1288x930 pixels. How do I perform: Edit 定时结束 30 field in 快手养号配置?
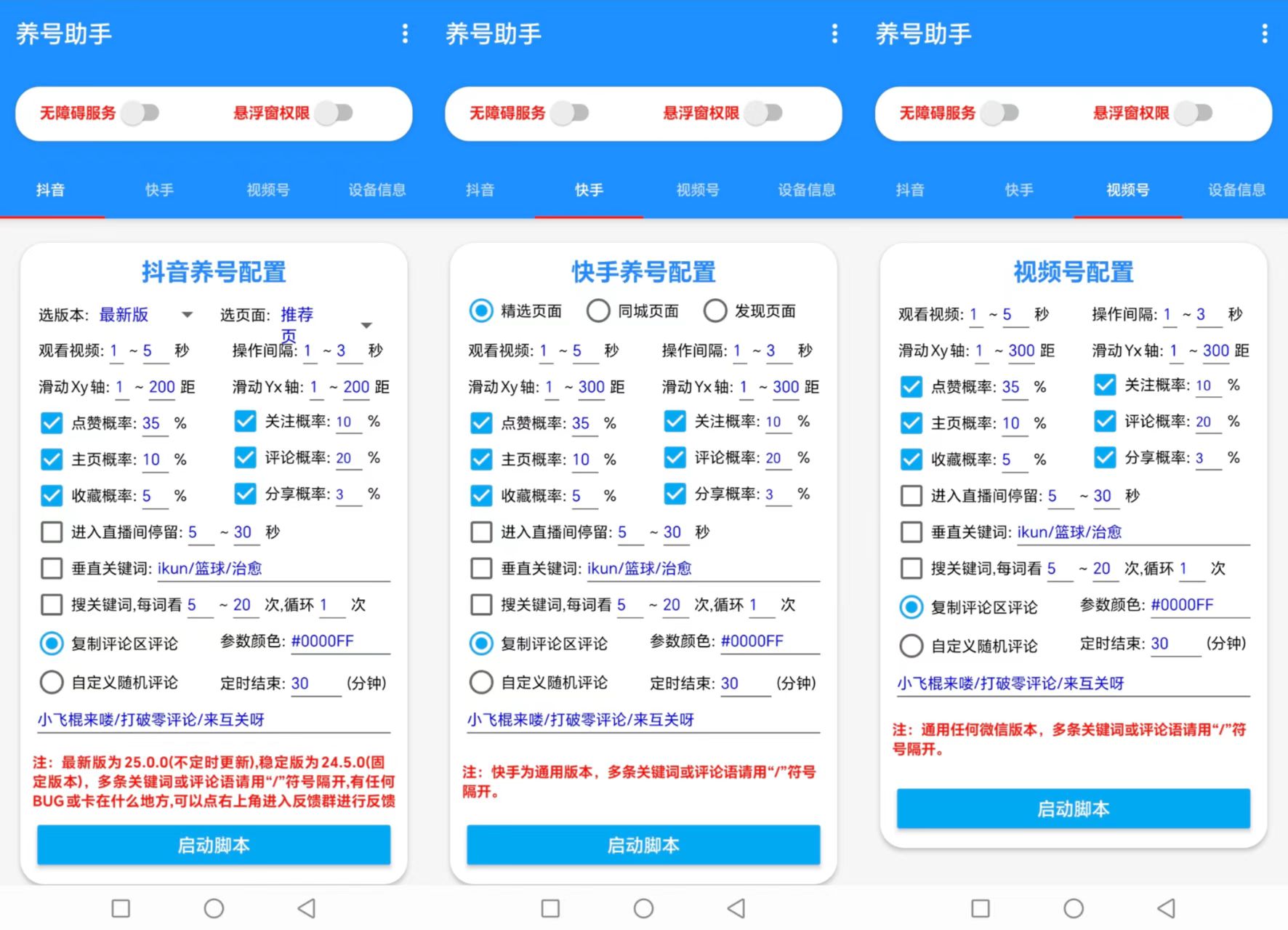[745, 684]
